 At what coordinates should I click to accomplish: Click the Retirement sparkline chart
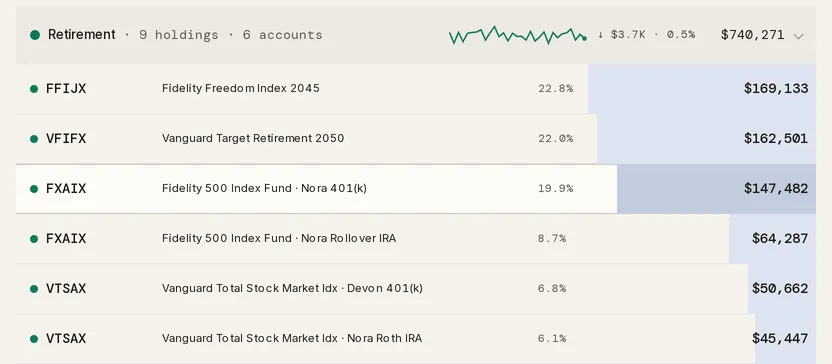point(518,35)
